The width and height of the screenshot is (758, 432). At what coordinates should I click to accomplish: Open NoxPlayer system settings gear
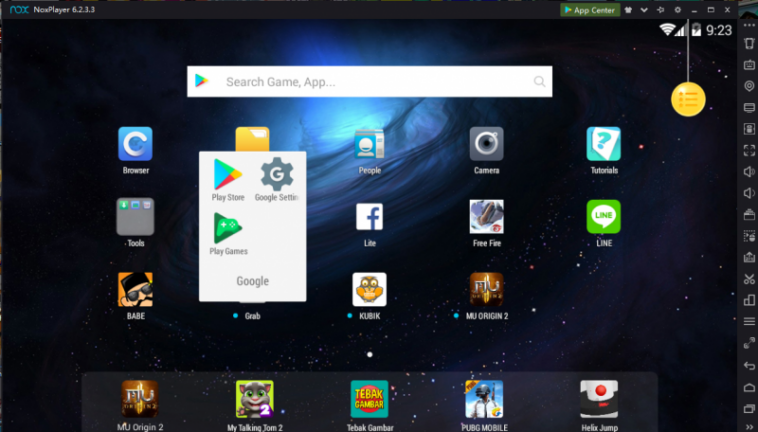(677, 10)
